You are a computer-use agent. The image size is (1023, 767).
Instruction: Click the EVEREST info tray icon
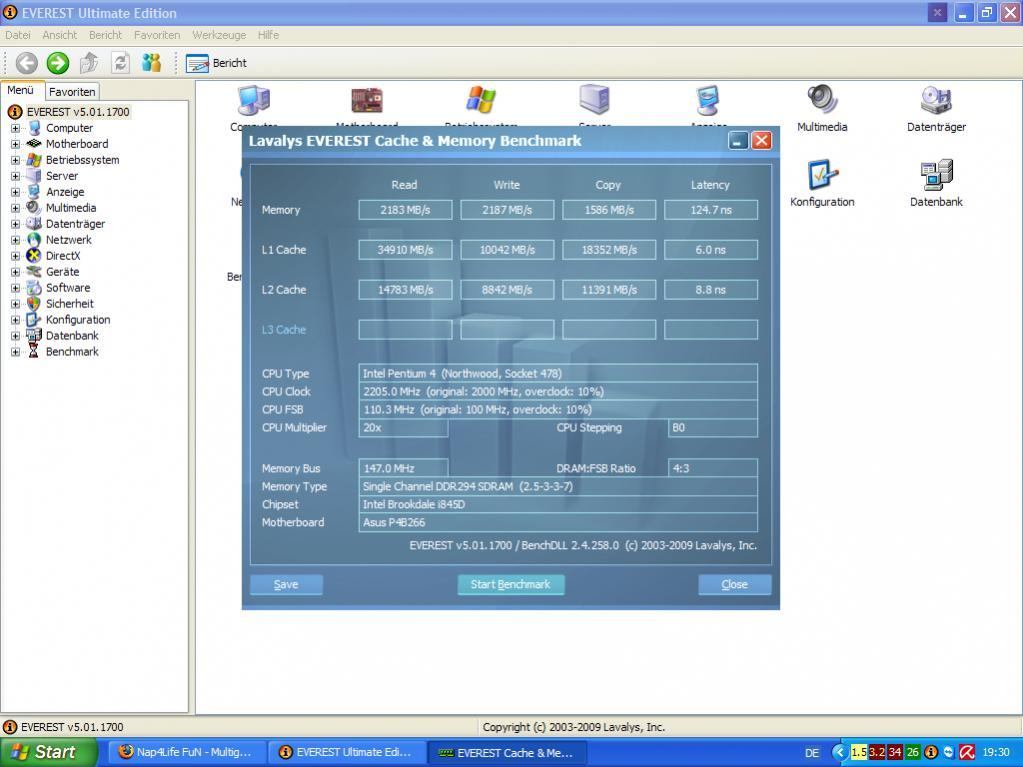(931, 753)
